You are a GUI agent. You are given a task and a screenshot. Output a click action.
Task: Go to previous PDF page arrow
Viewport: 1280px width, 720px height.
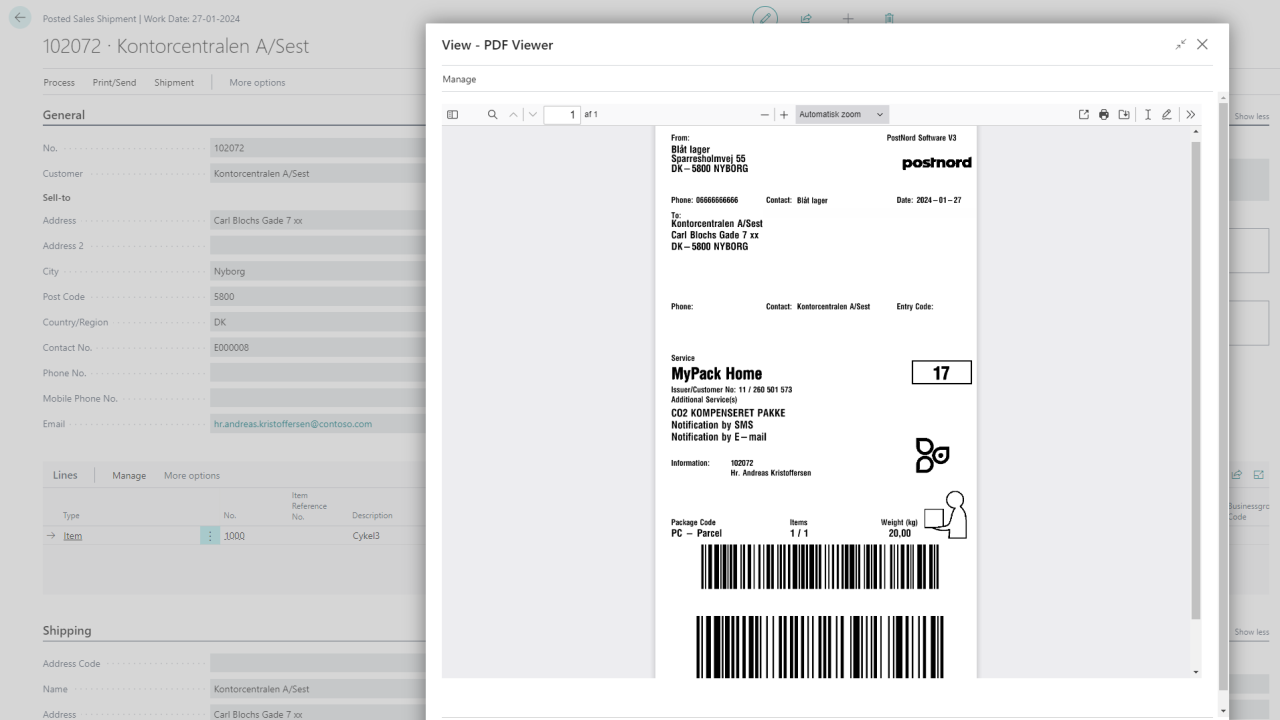[x=514, y=115]
